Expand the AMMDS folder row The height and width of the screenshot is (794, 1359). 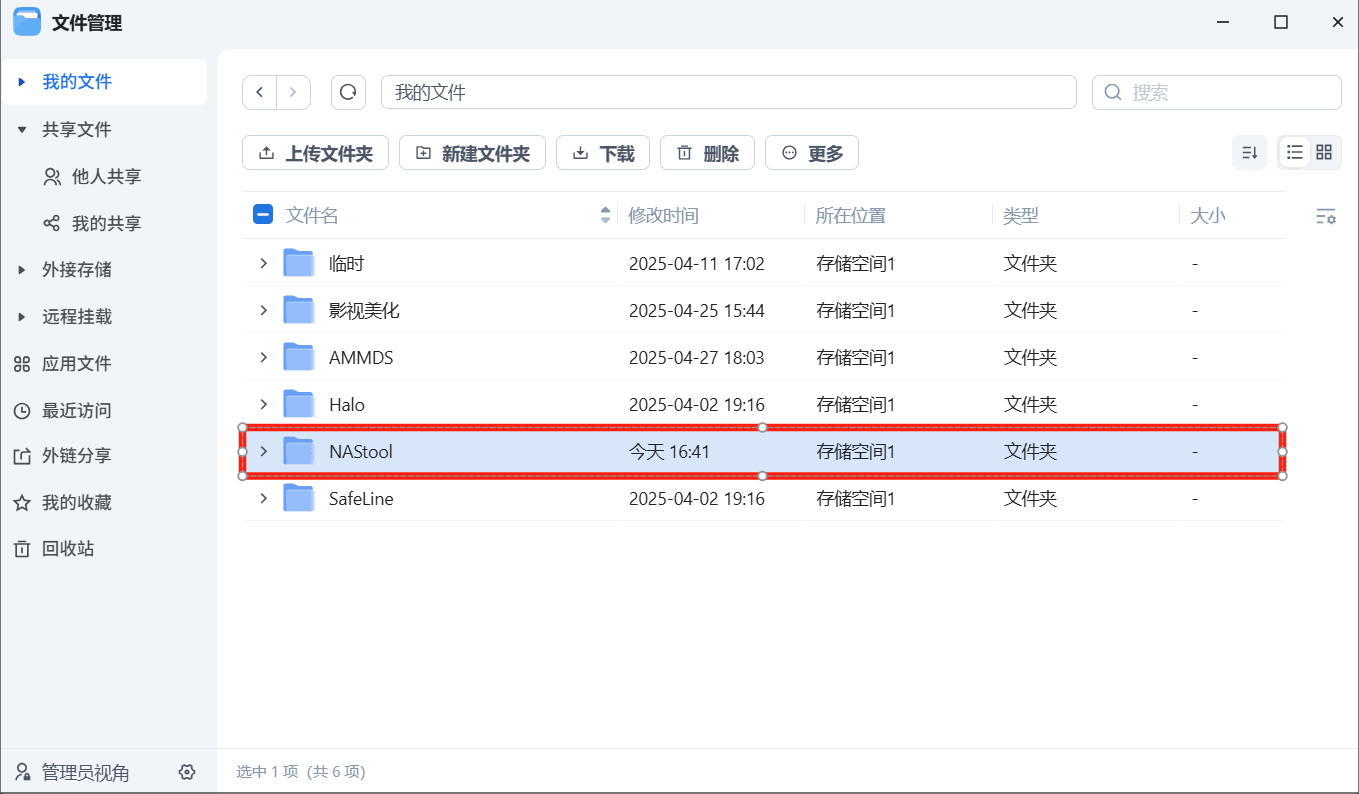pyautogui.click(x=264, y=357)
